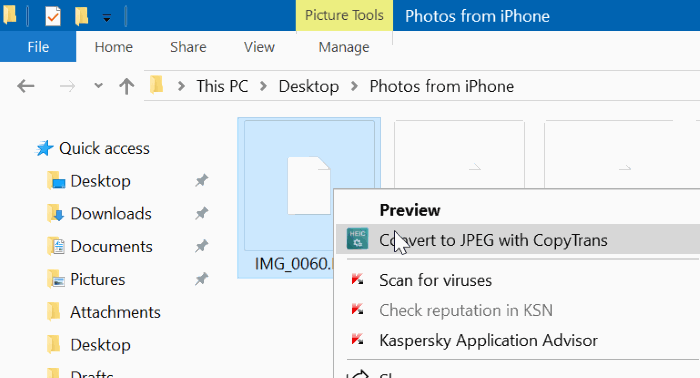Go back with the Back arrow

click(x=25, y=86)
